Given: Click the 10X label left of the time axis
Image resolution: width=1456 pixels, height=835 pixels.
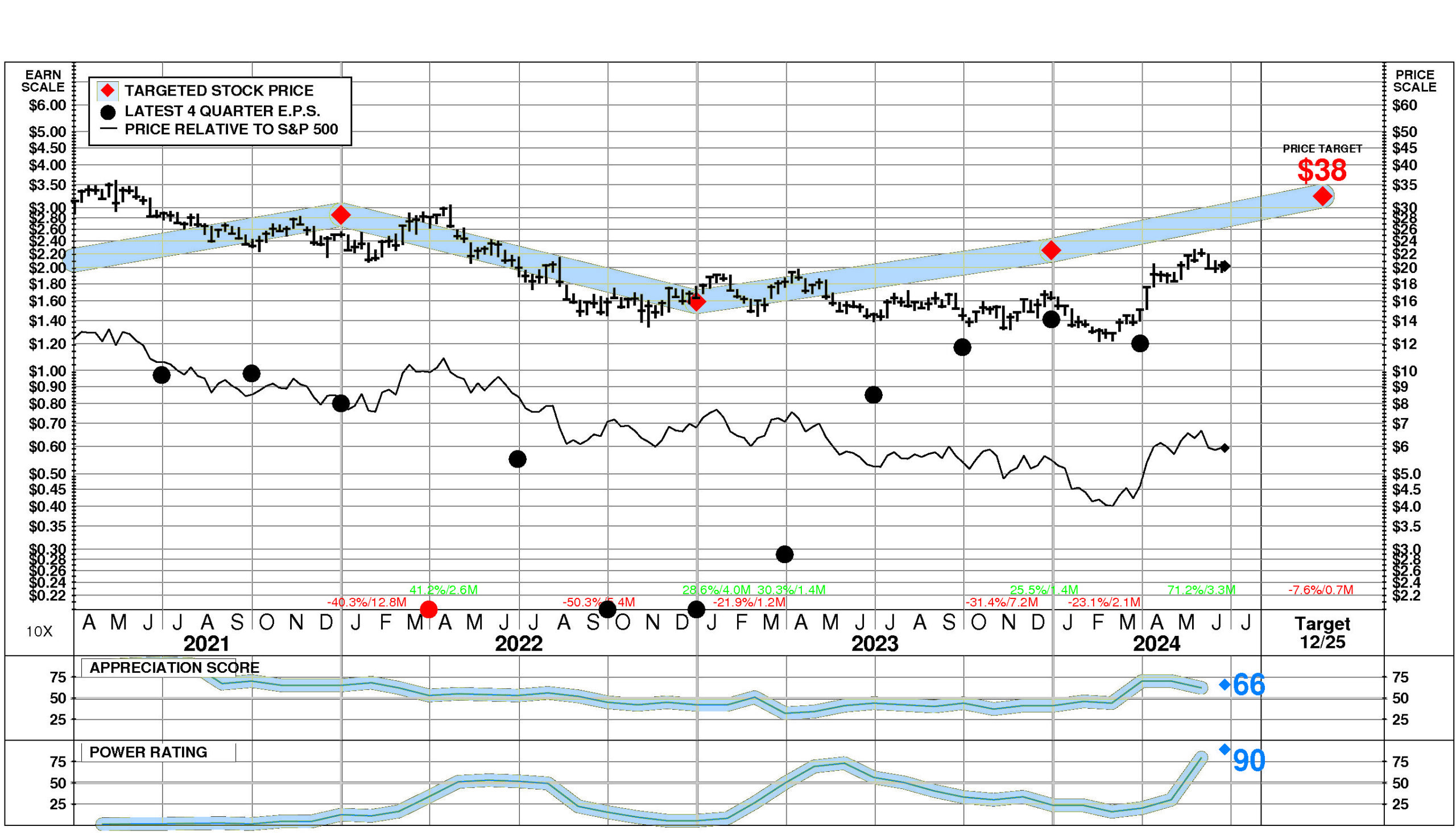Looking at the screenshot, I should click(x=39, y=631).
